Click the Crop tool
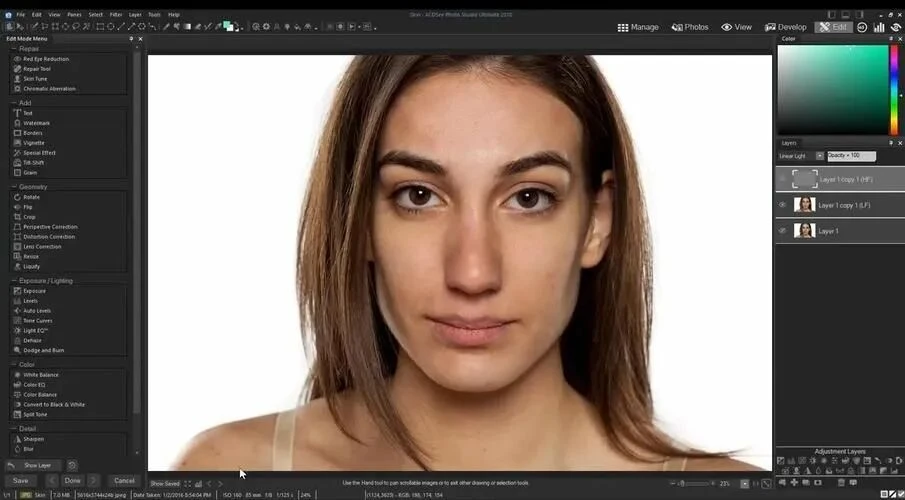Screen dimensions: 905x500 click(29, 217)
